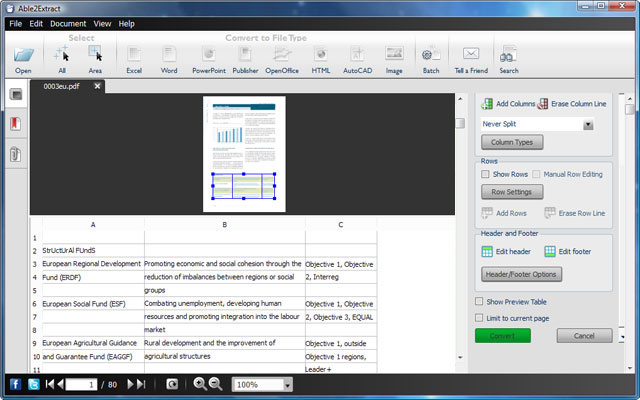Convert to Excel icon
The width and height of the screenshot is (640, 400).
point(134,54)
